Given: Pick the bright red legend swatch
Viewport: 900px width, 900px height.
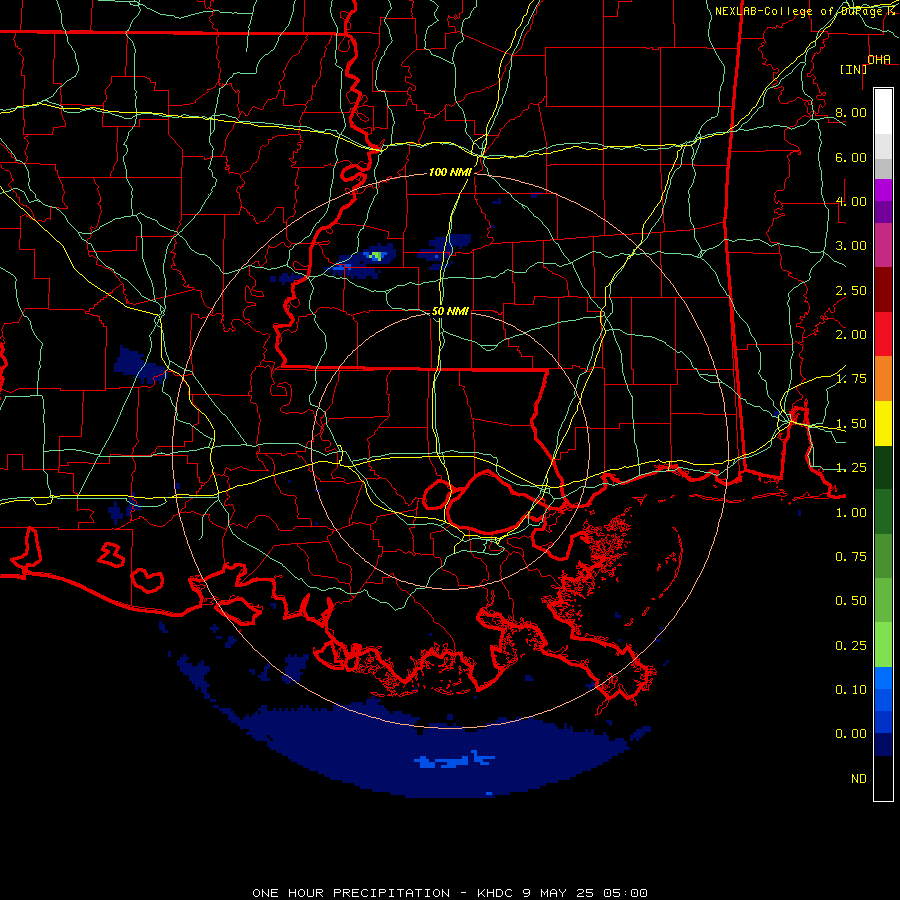Looking at the screenshot, I should [883, 334].
